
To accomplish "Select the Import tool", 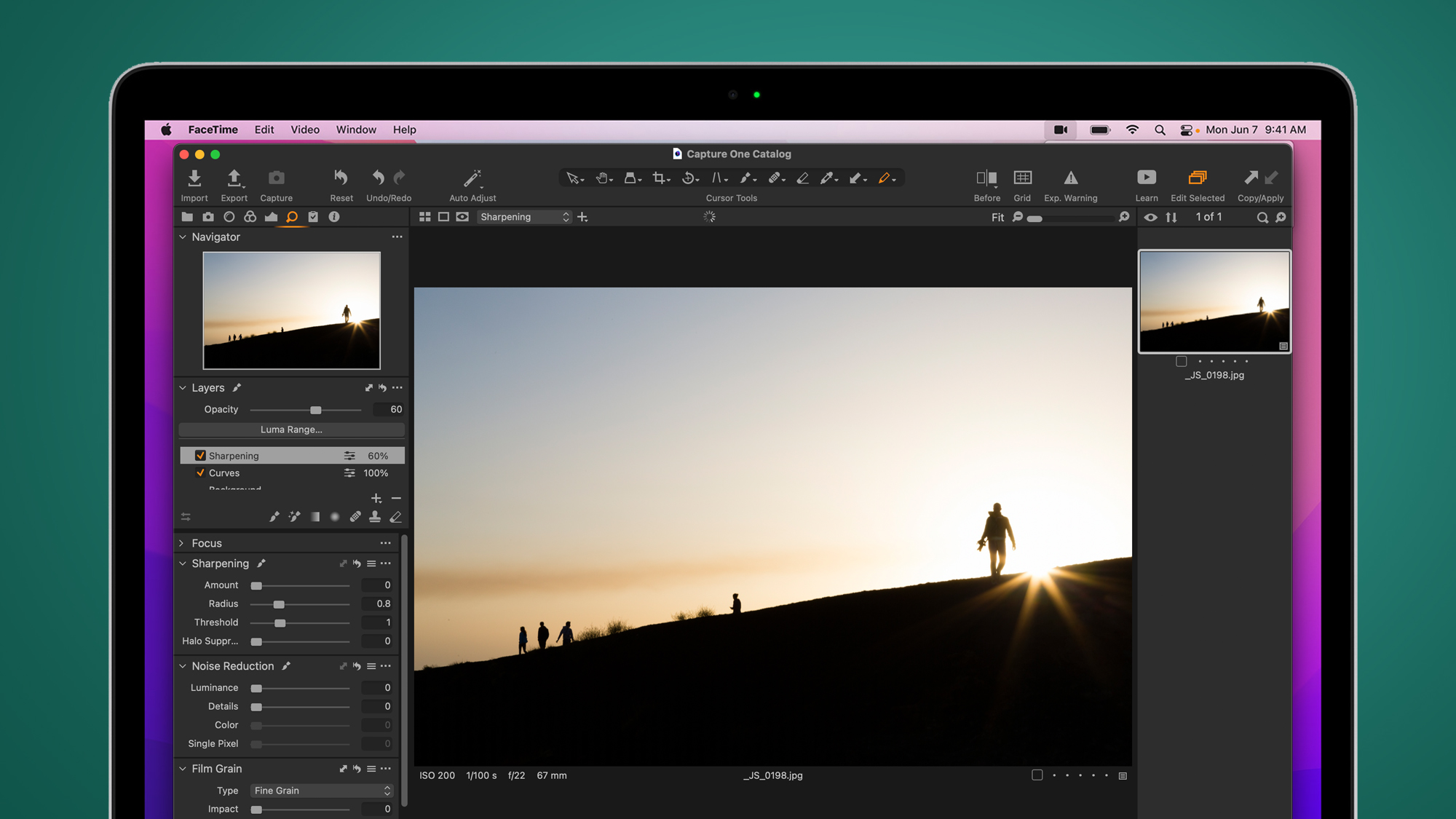I will coord(194,184).
